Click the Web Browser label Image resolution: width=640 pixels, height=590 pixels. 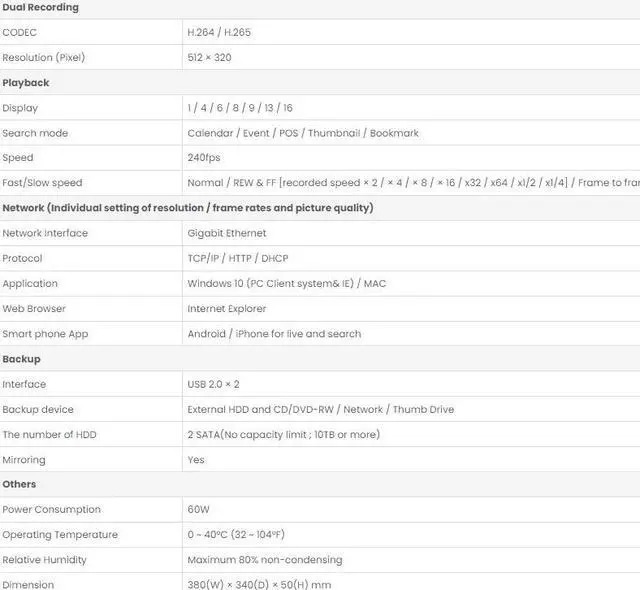(34, 309)
